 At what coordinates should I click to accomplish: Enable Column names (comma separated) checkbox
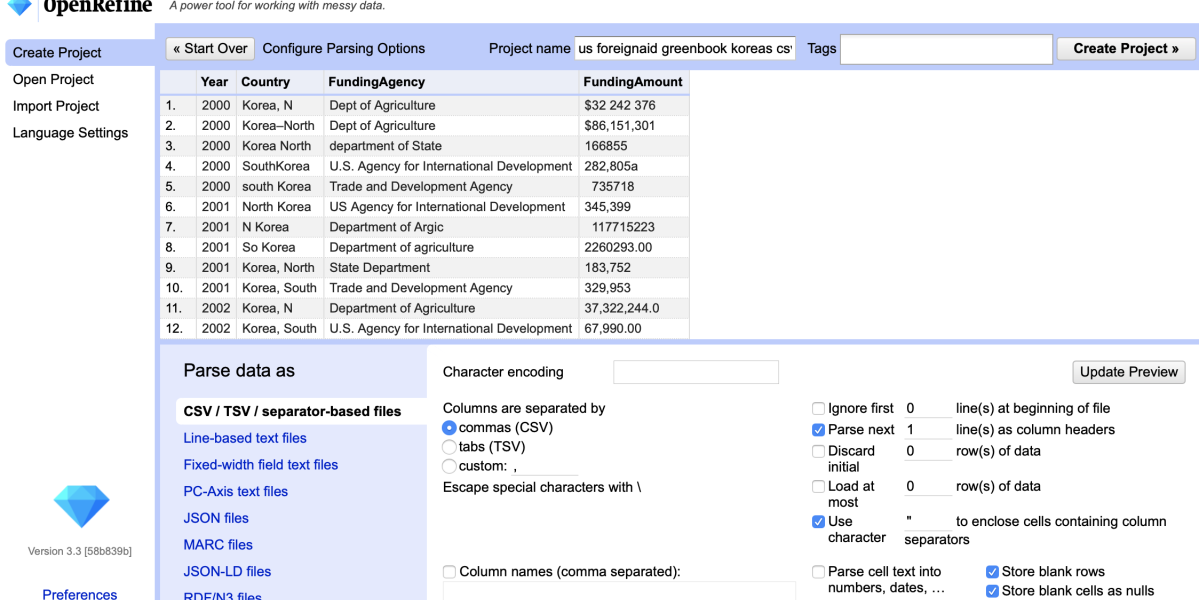point(450,572)
